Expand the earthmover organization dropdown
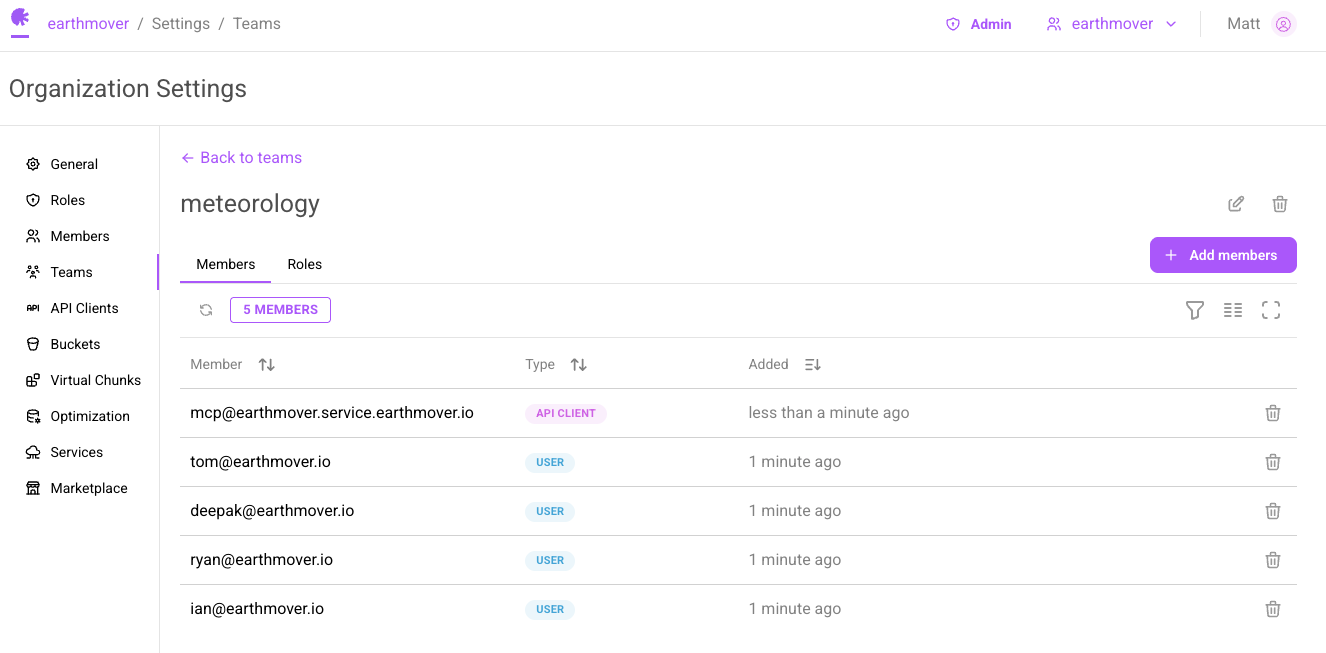 [1112, 24]
